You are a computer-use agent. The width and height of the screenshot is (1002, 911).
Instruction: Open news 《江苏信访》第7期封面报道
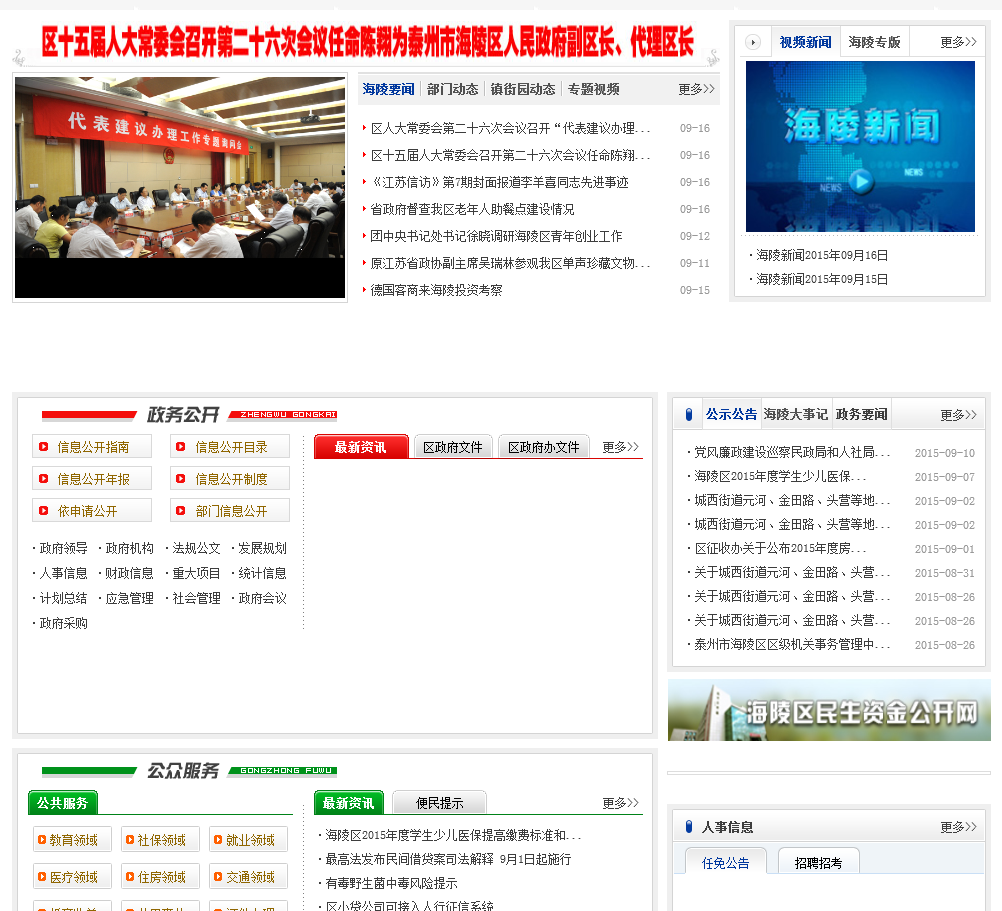click(x=499, y=182)
